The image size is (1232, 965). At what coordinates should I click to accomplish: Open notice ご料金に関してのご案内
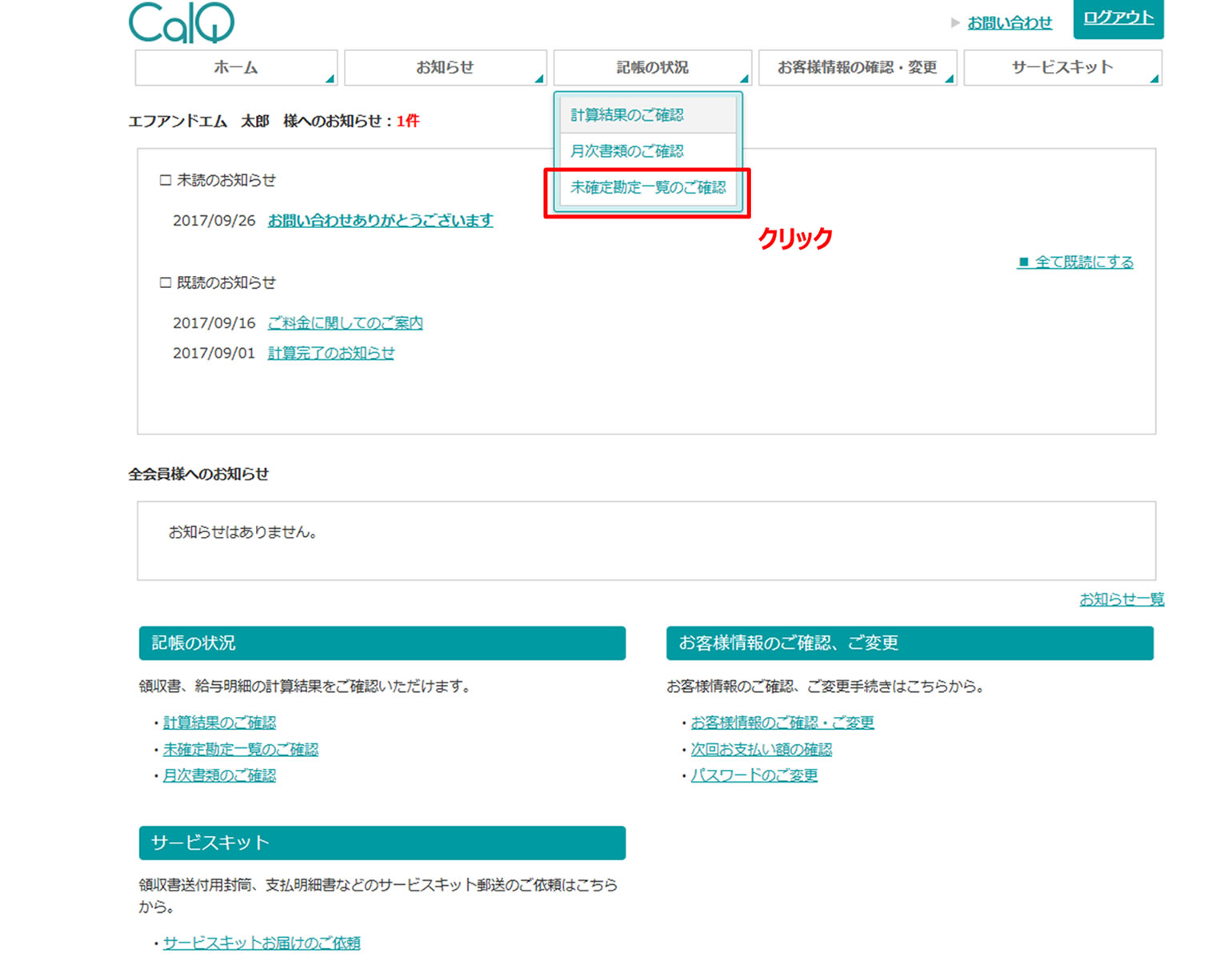(x=345, y=323)
